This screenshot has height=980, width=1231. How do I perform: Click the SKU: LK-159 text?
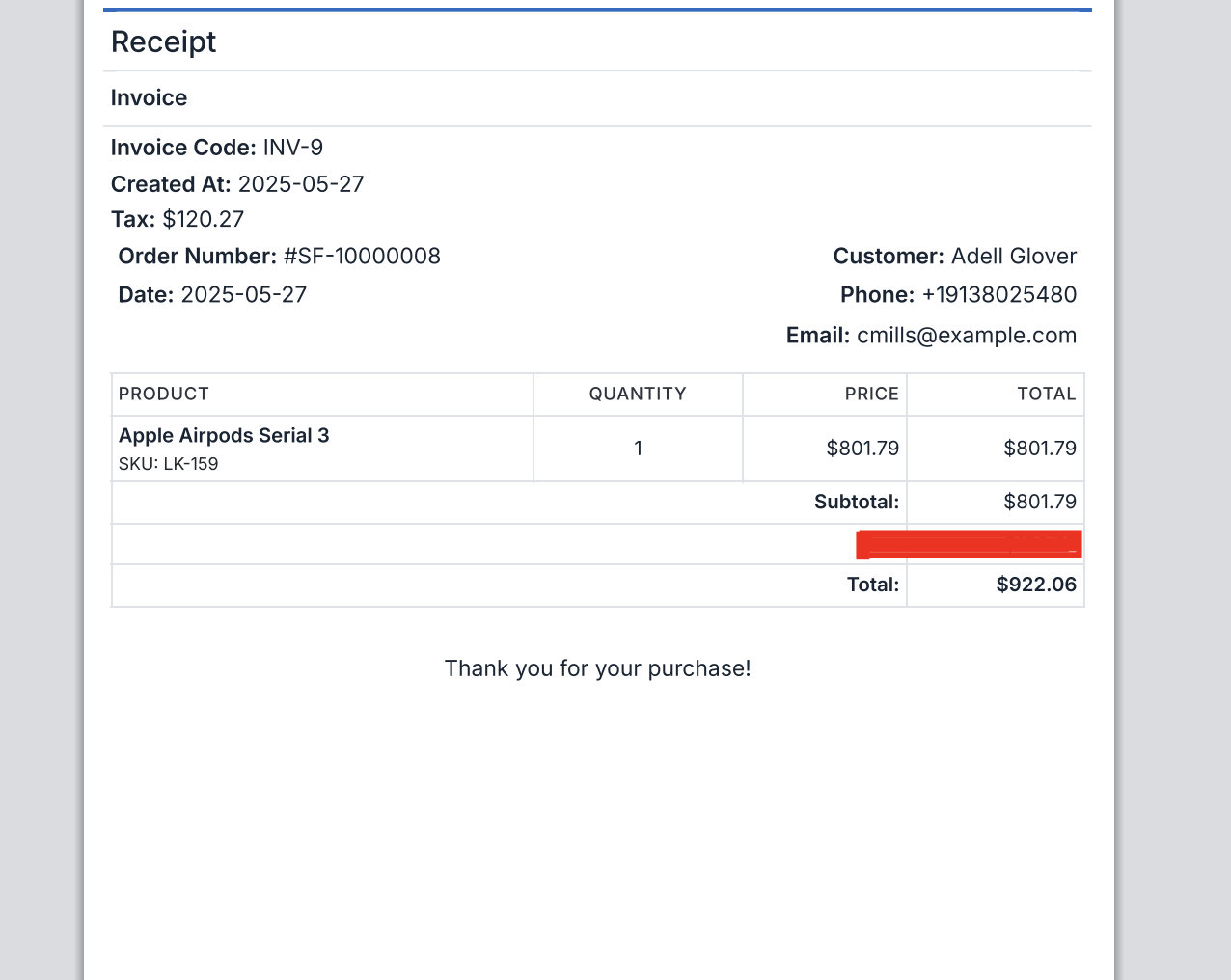point(168,464)
